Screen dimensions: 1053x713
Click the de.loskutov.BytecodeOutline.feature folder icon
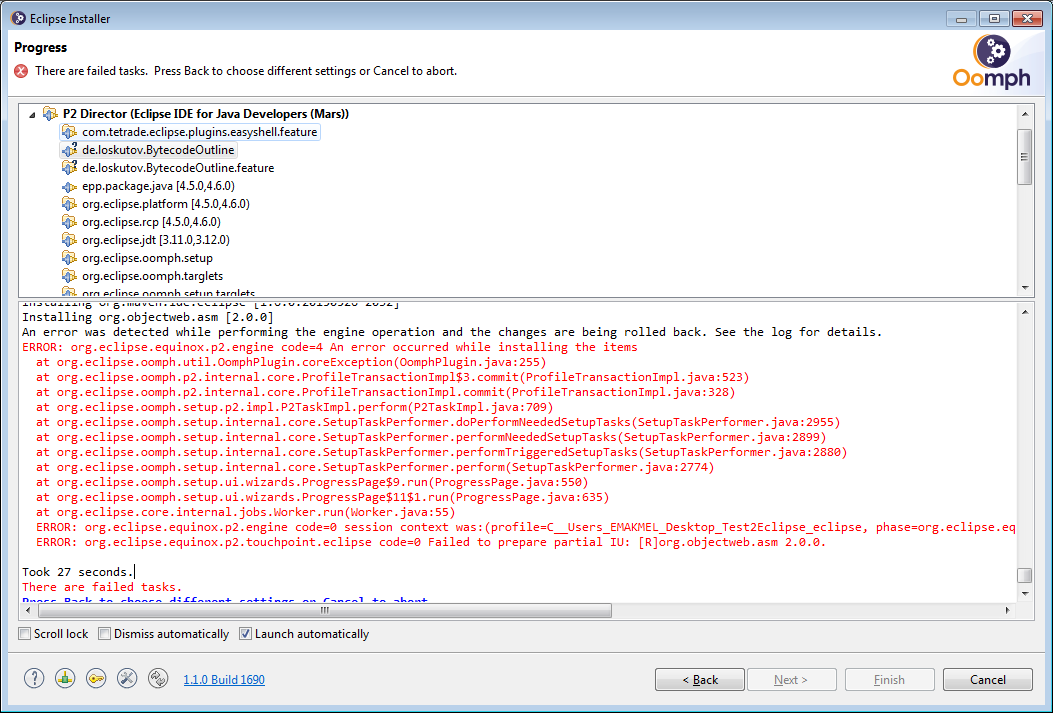[69, 168]
